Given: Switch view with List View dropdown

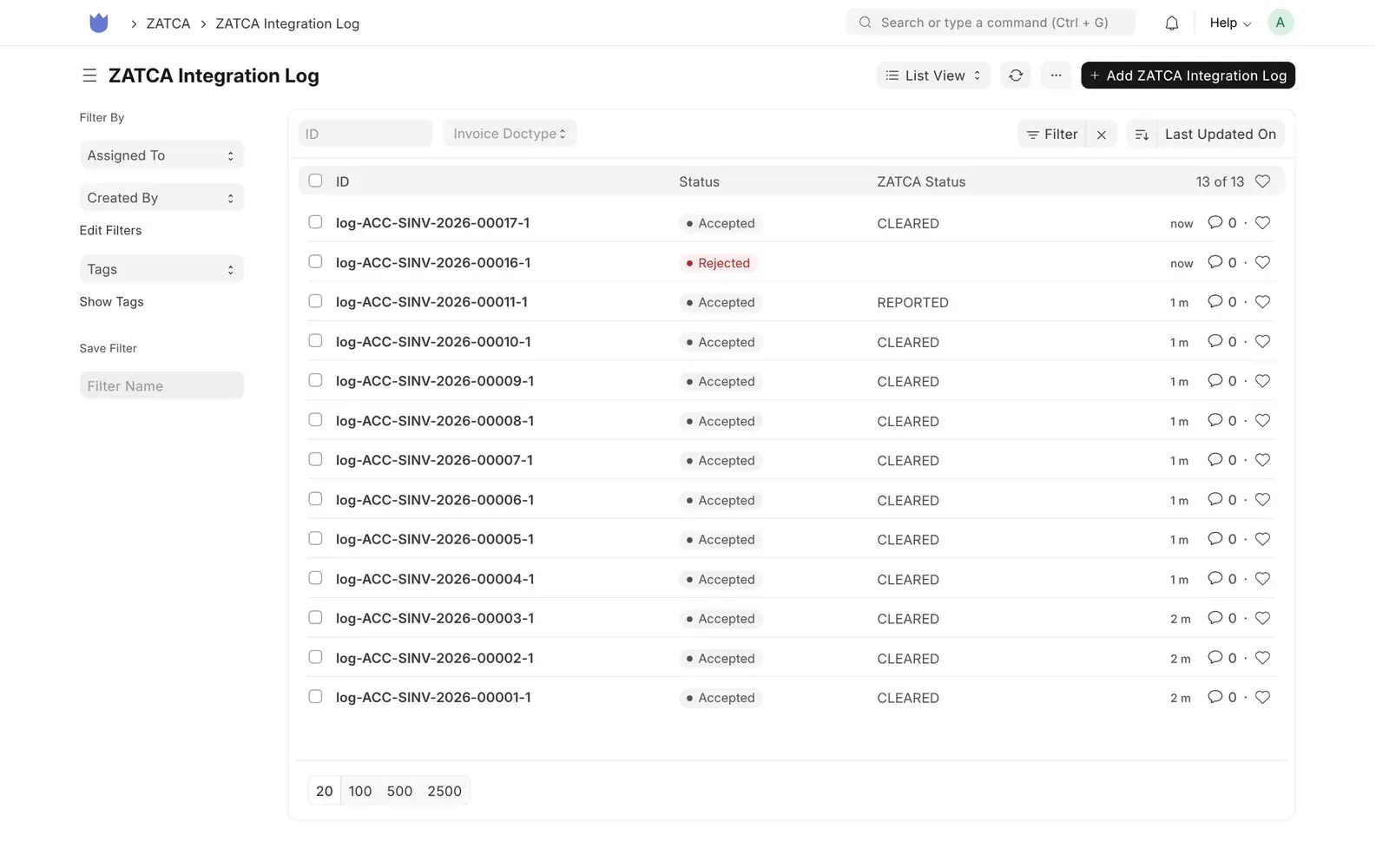Looking at the screenshot, I should point(933,76).
